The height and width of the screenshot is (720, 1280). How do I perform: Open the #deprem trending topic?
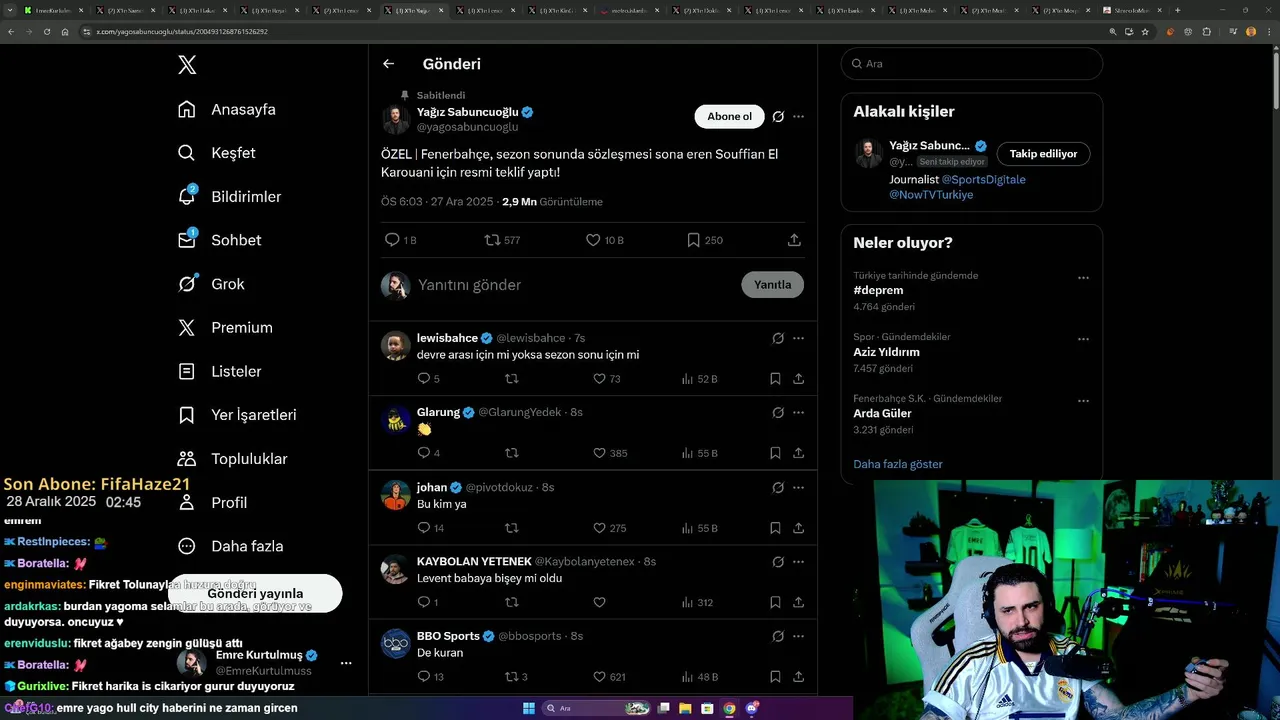tap(878, 290)
